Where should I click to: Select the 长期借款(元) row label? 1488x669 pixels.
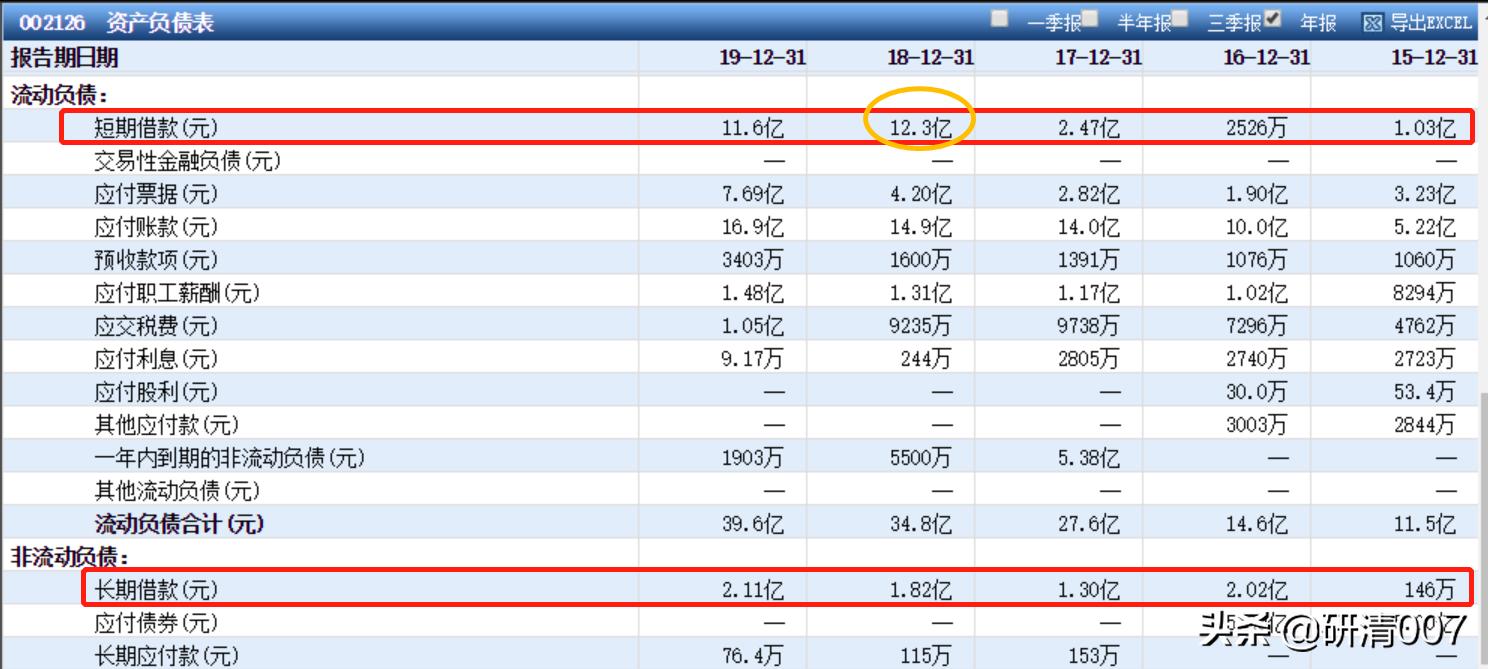click(x=155, y=590)
